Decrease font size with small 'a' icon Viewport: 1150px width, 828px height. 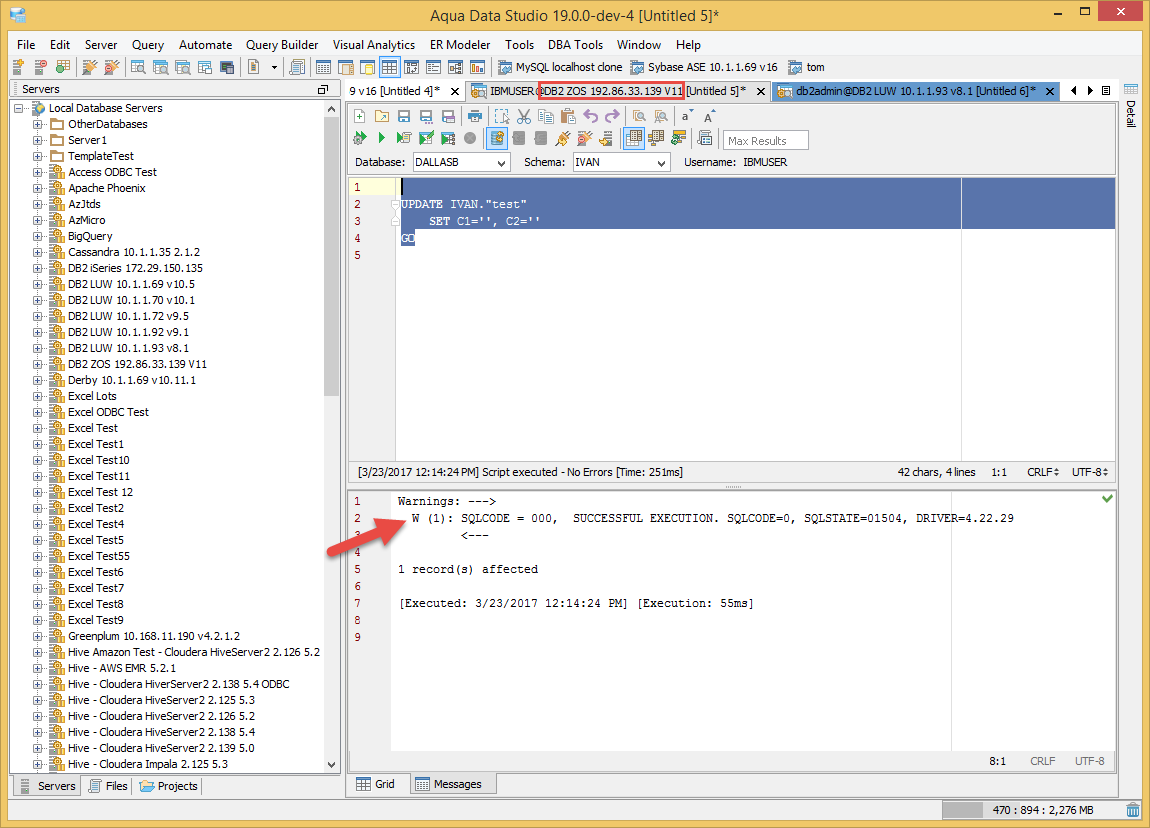click(x=686, y=117)
